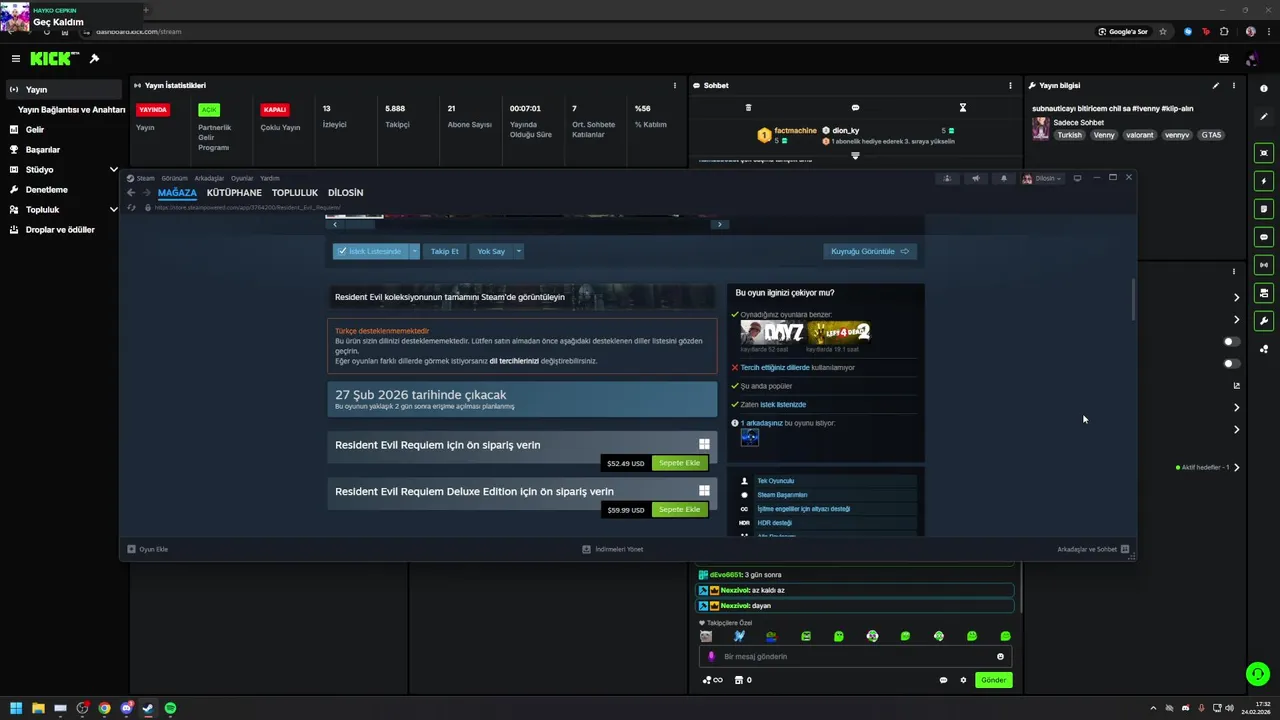Open chat settings gear icon
Screen dimensions: 1280x720
[964, 680]
